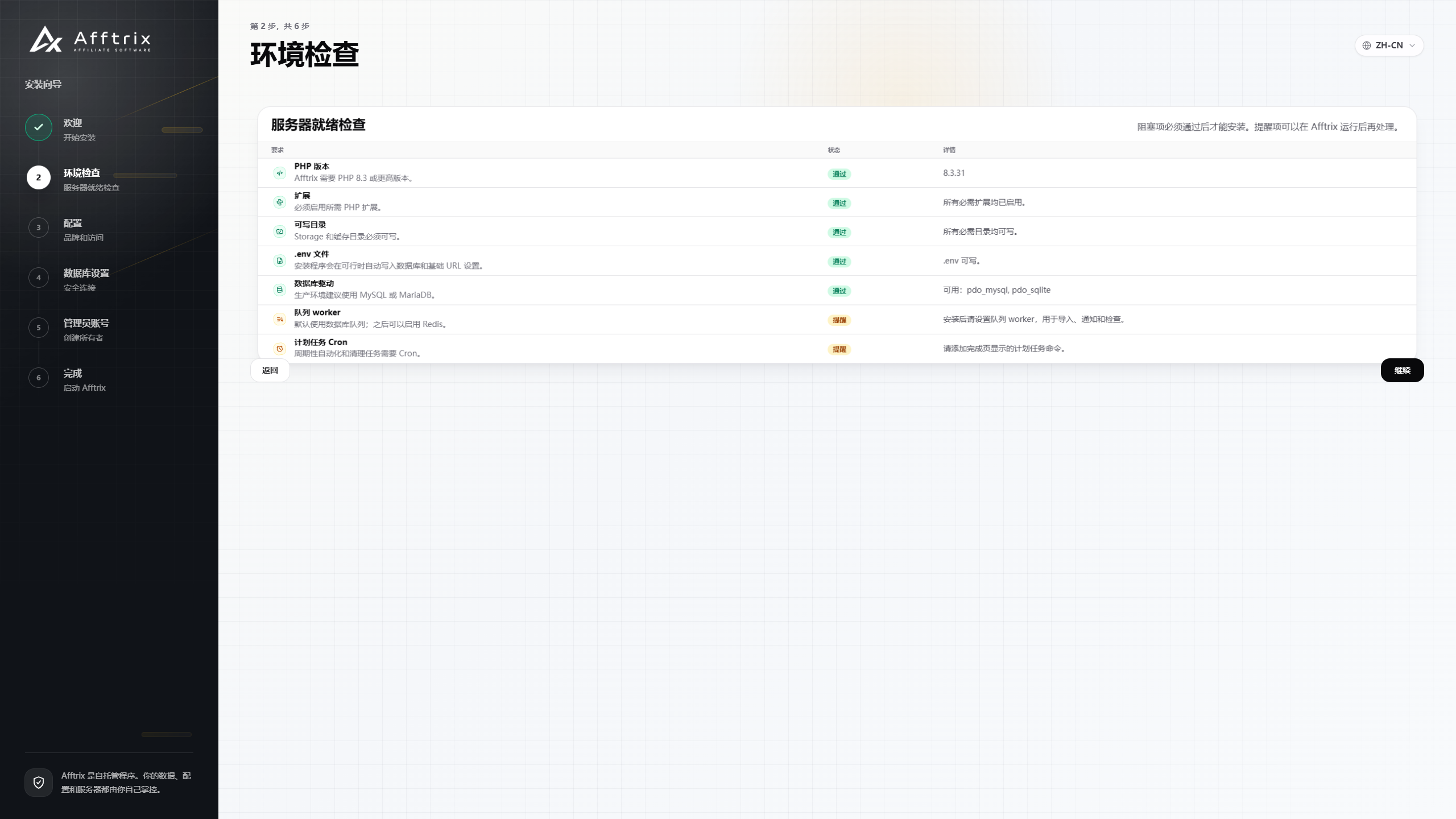The image size is (1456, 819).
Task: Click the 返回 button
Action: click(x=270, y=370)
